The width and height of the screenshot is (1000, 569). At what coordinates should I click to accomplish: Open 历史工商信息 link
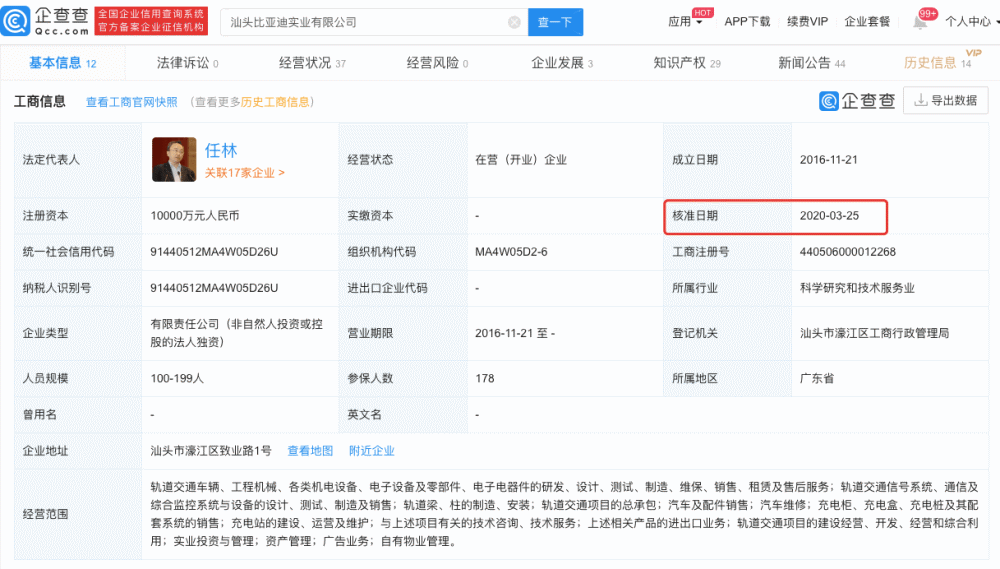pyautogui.click(x=275, y=102)
